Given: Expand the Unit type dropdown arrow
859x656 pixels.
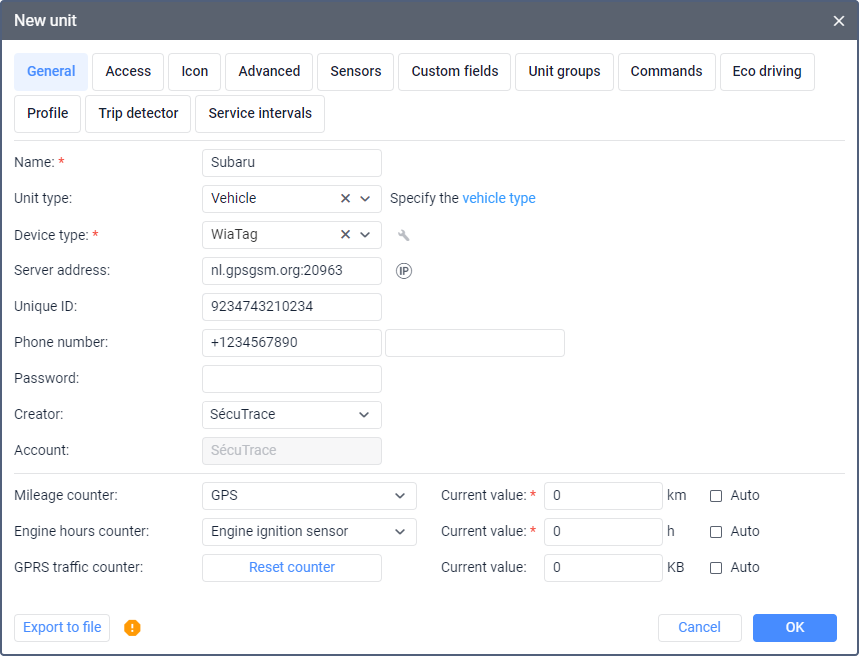Looking at the screenshot, I should tap(366, 199).
